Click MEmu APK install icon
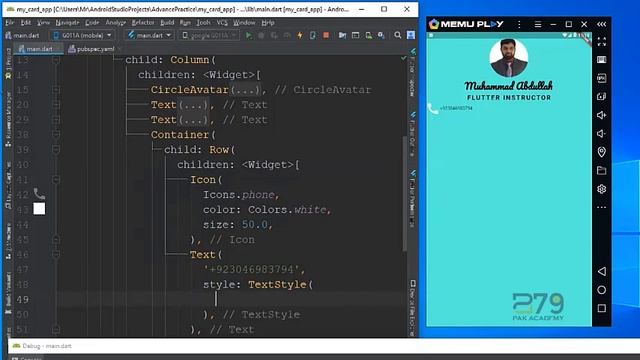Screen dimensions: 640x360 point(602,78)
